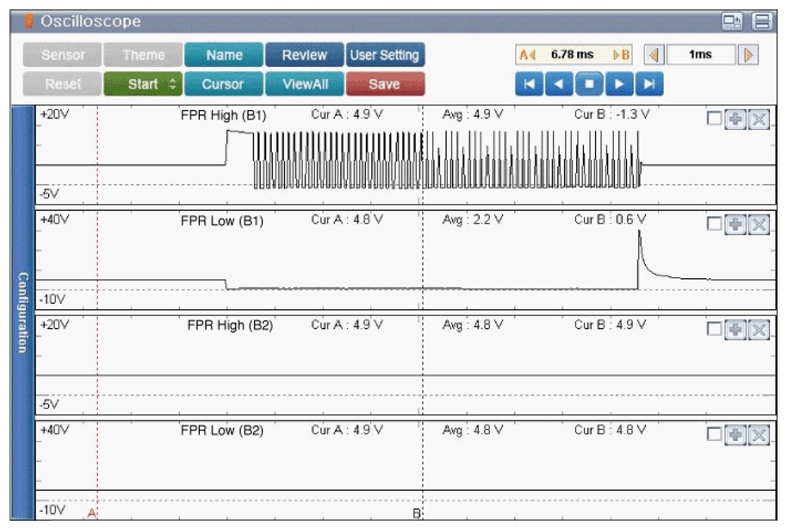787x530 pixels.
Task: Click the window layout icon in title bar
Action: (732, 21)
